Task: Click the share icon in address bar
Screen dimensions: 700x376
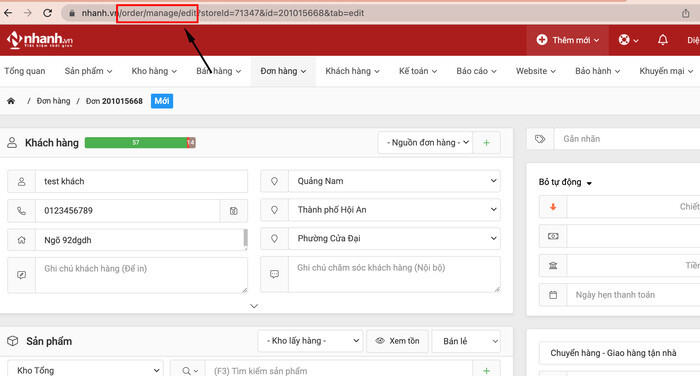Action: pos(685,13)
